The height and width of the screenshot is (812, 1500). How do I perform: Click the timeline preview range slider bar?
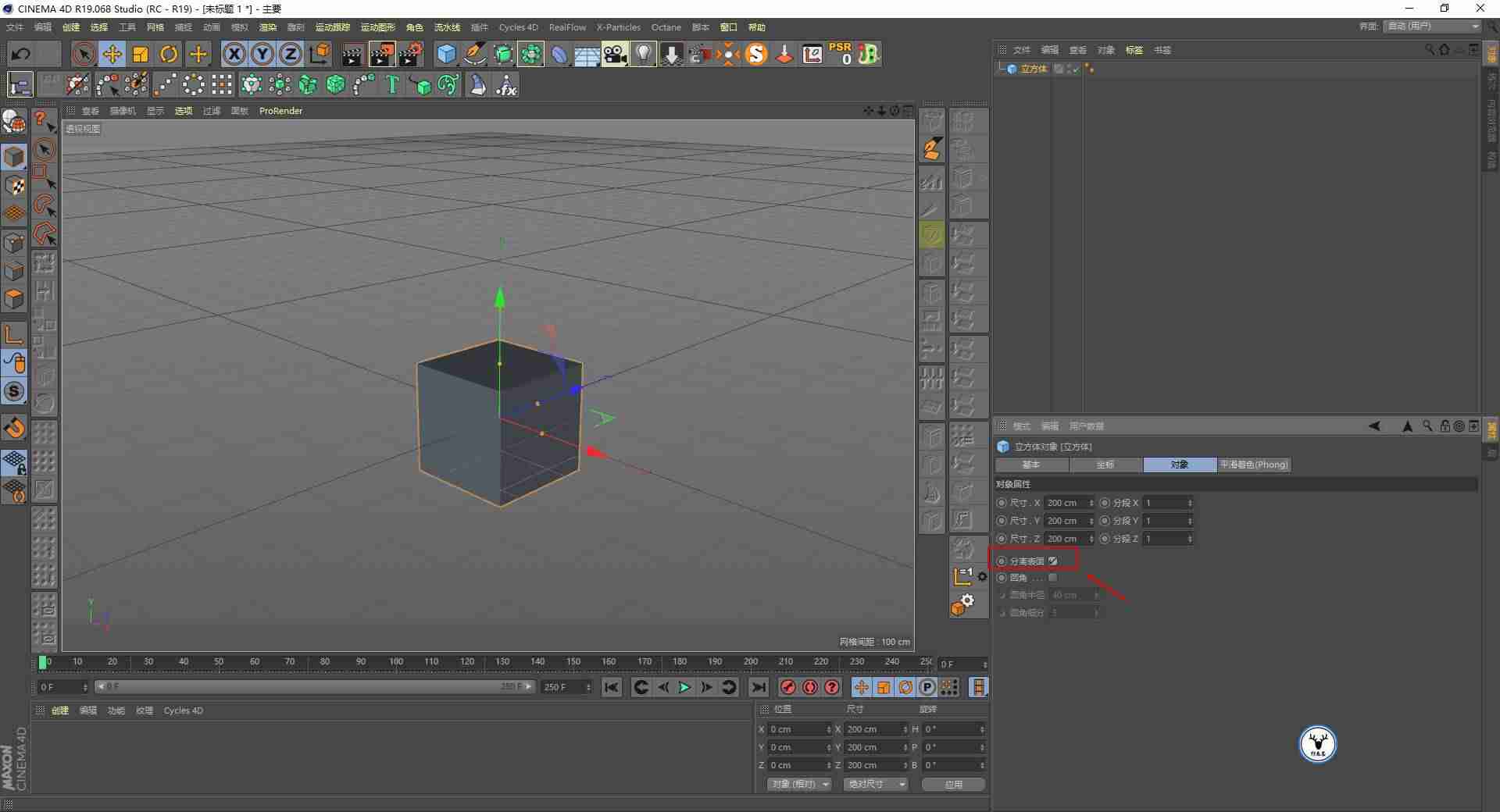(x=314, y=687)
